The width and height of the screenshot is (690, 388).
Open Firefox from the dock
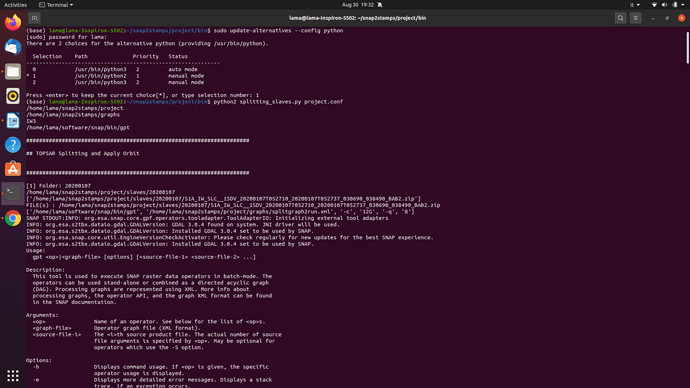13,22
